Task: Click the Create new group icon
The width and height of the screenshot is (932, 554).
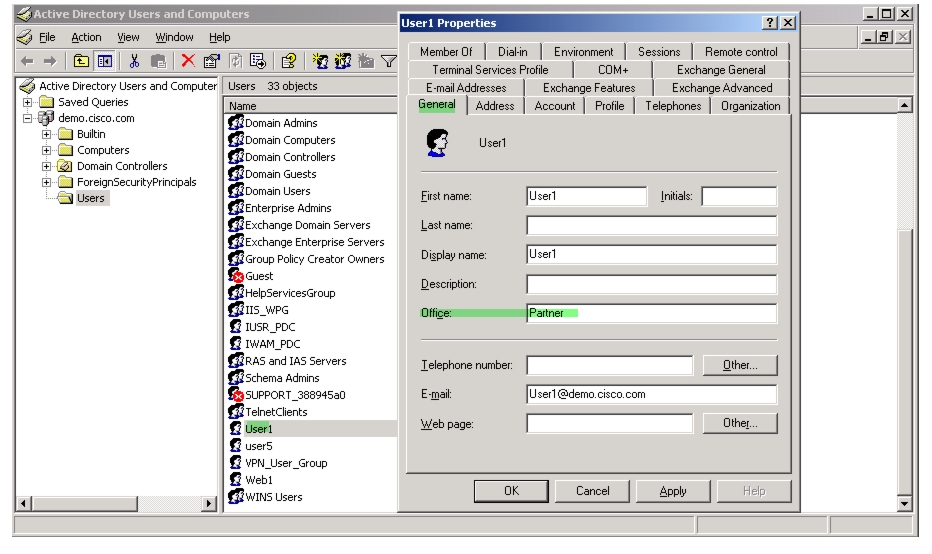Action: click(343, 61)
